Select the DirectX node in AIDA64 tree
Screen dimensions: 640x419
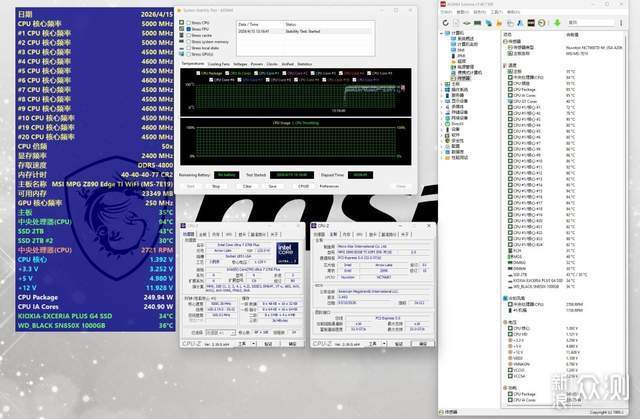click(453, 124)
